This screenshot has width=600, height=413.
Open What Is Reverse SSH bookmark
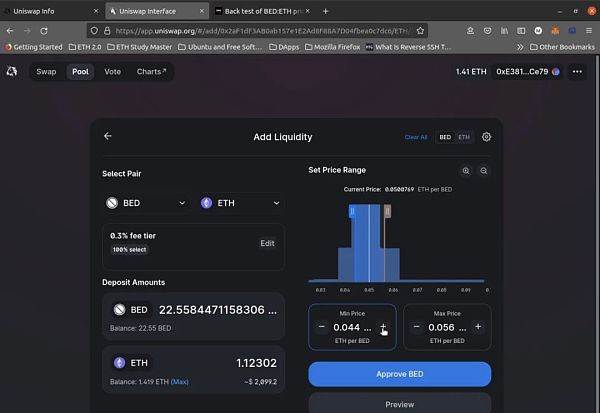[409, 47]
